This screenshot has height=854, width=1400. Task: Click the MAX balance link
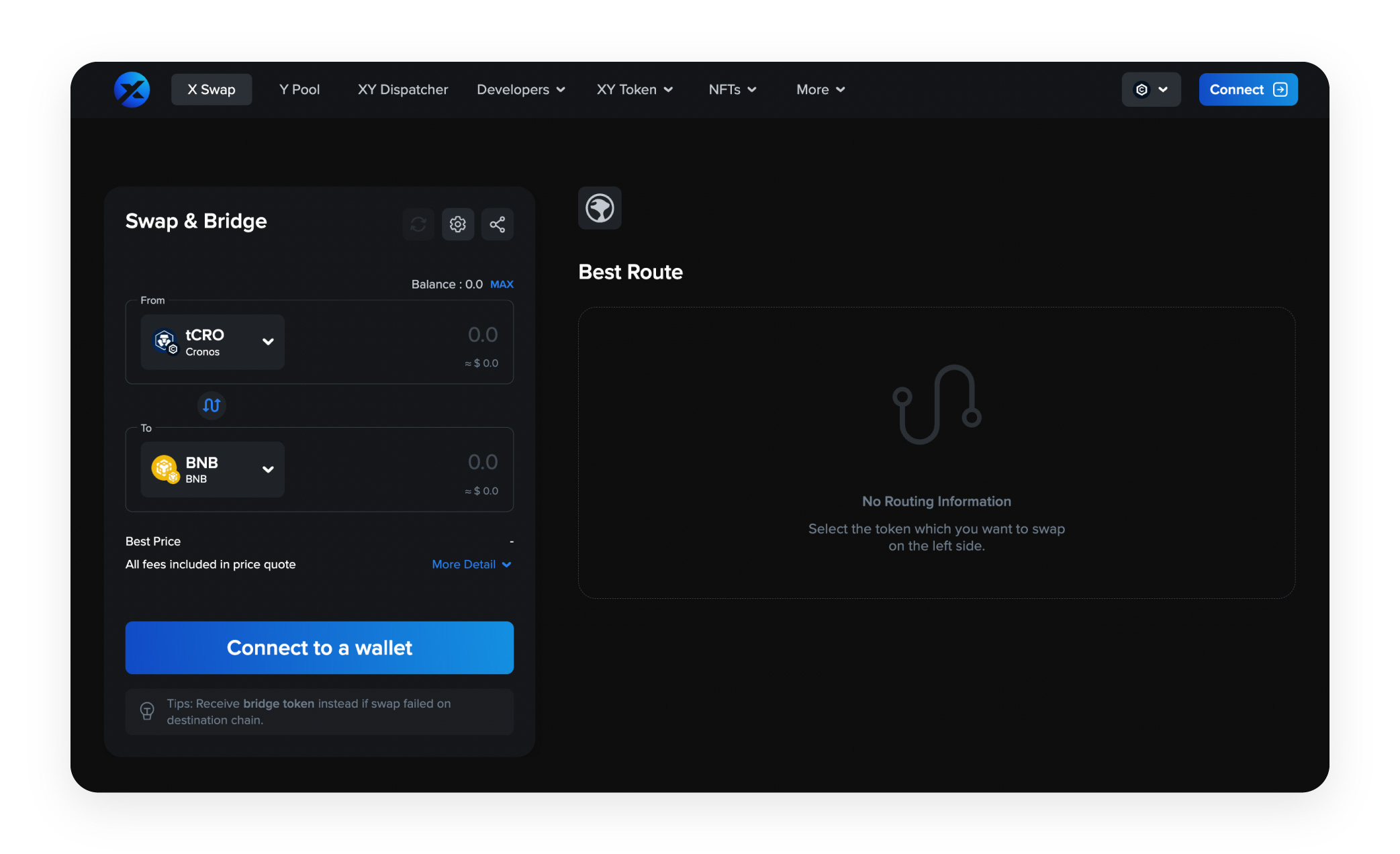point(502,285)
